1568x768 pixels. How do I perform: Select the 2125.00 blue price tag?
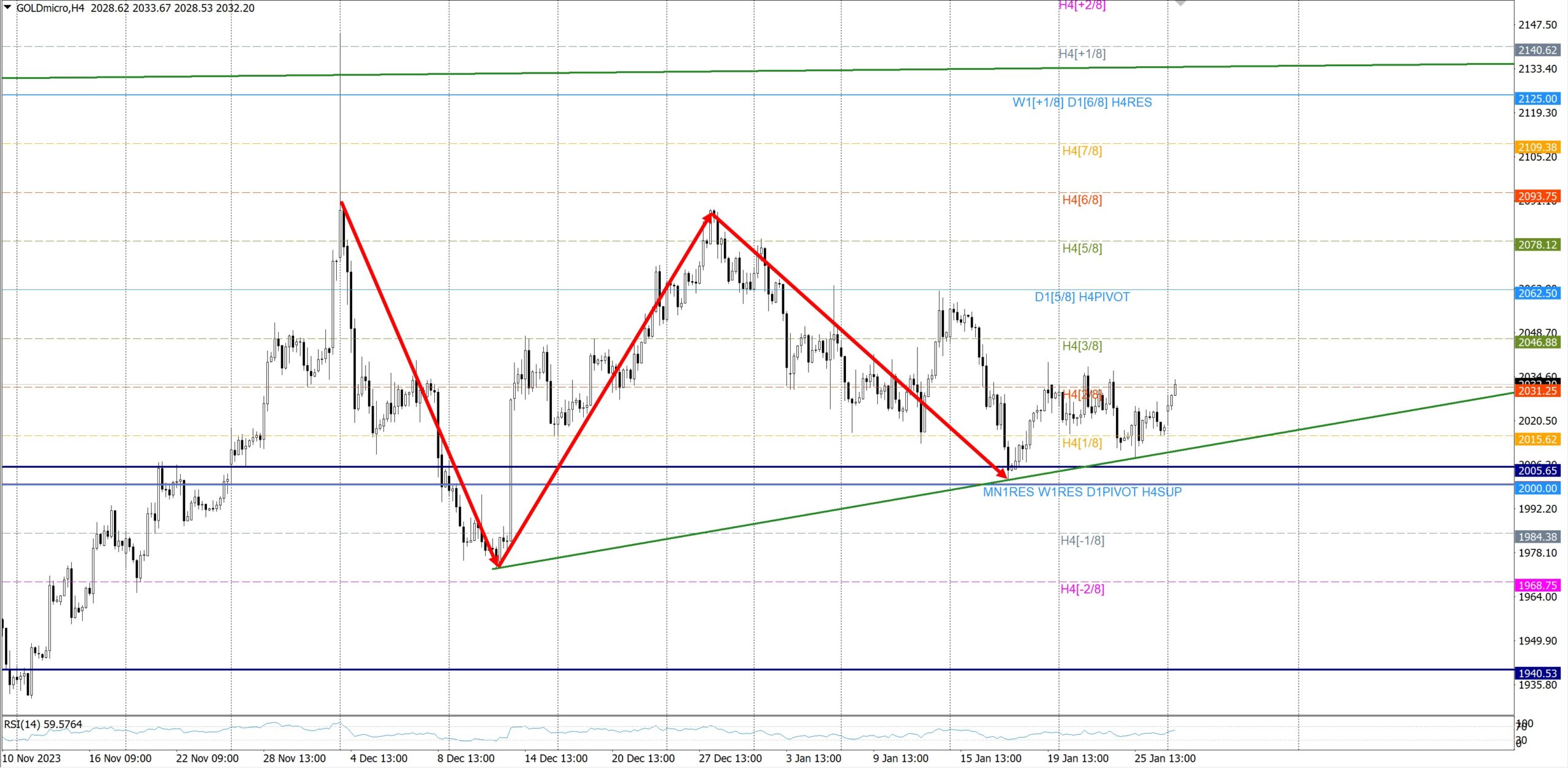pos(1537,99)
